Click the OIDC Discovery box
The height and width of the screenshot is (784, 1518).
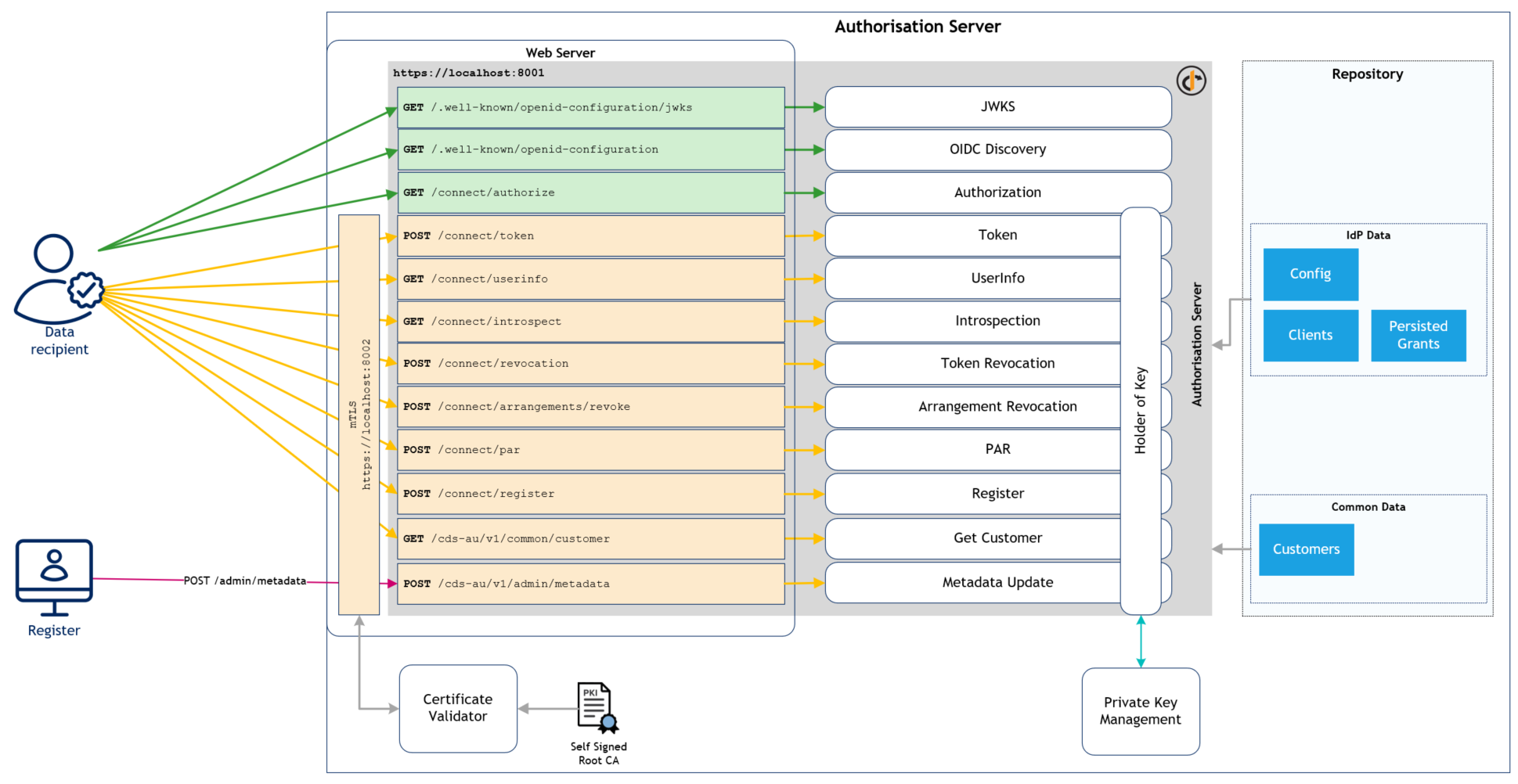coord(997,149)
